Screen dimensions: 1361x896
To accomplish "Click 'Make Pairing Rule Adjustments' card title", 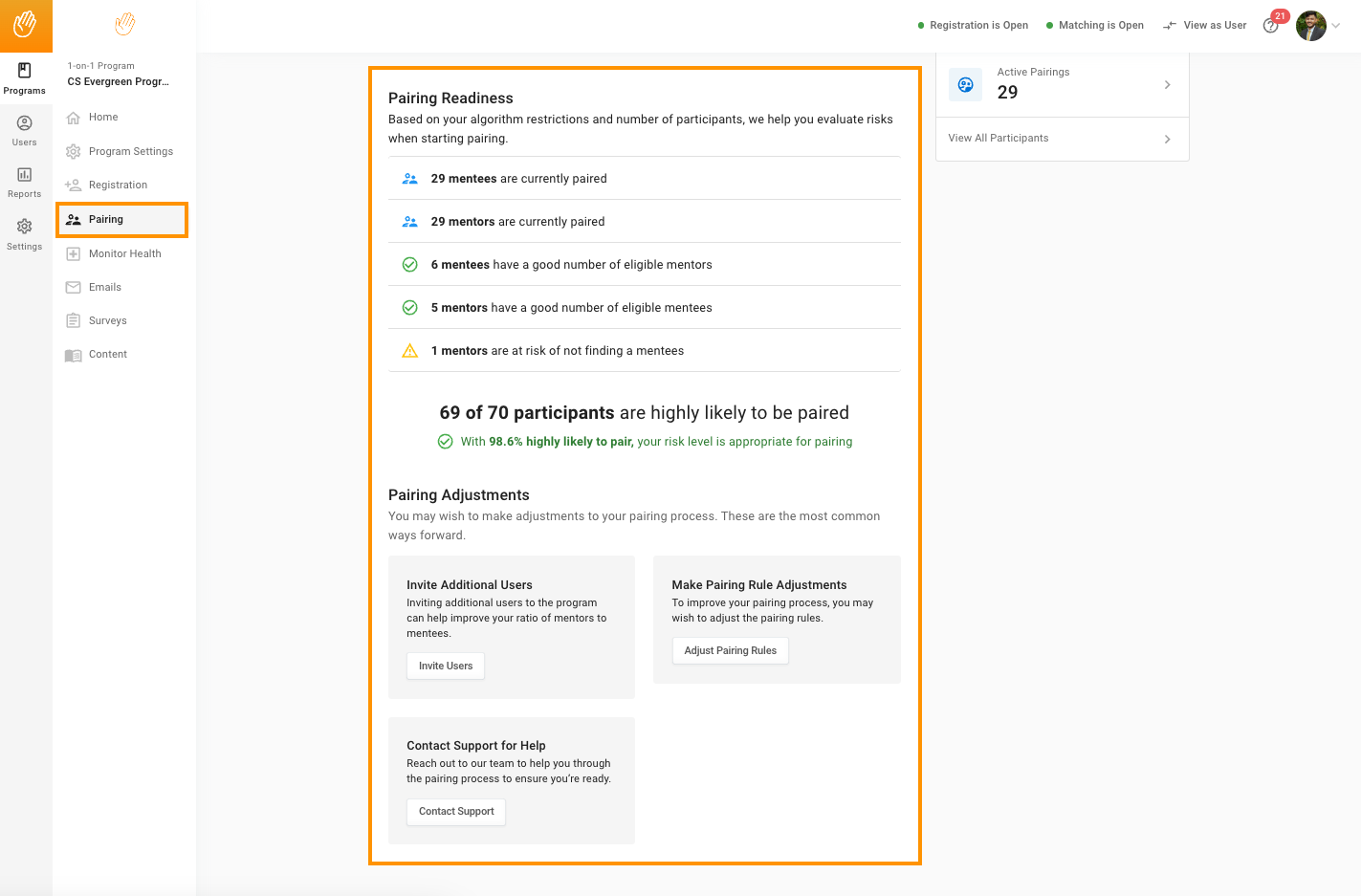I will pos(759,584).
